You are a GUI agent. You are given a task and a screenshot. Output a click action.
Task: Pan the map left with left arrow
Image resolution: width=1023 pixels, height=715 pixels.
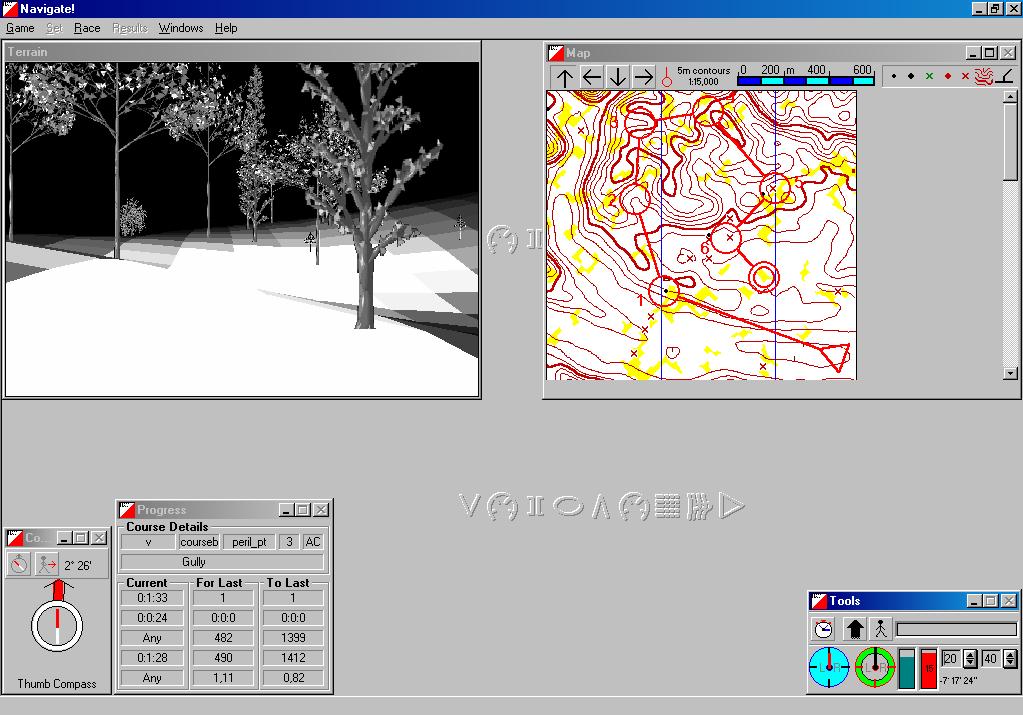point(591,77)
